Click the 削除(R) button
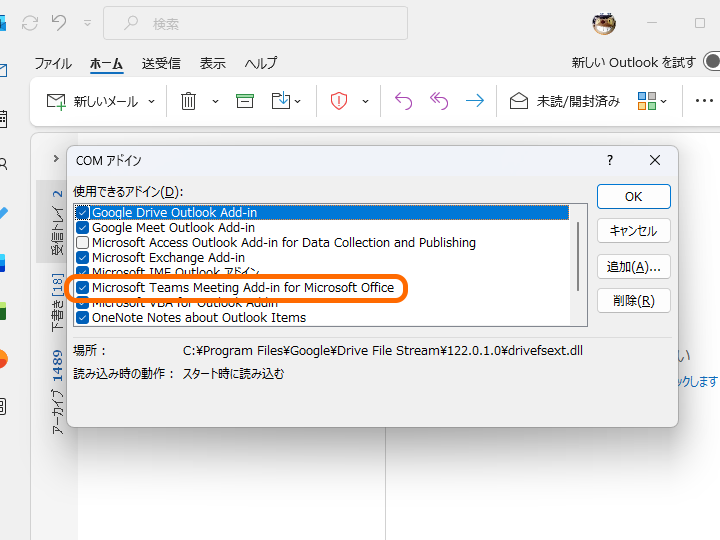 (634, 301)
